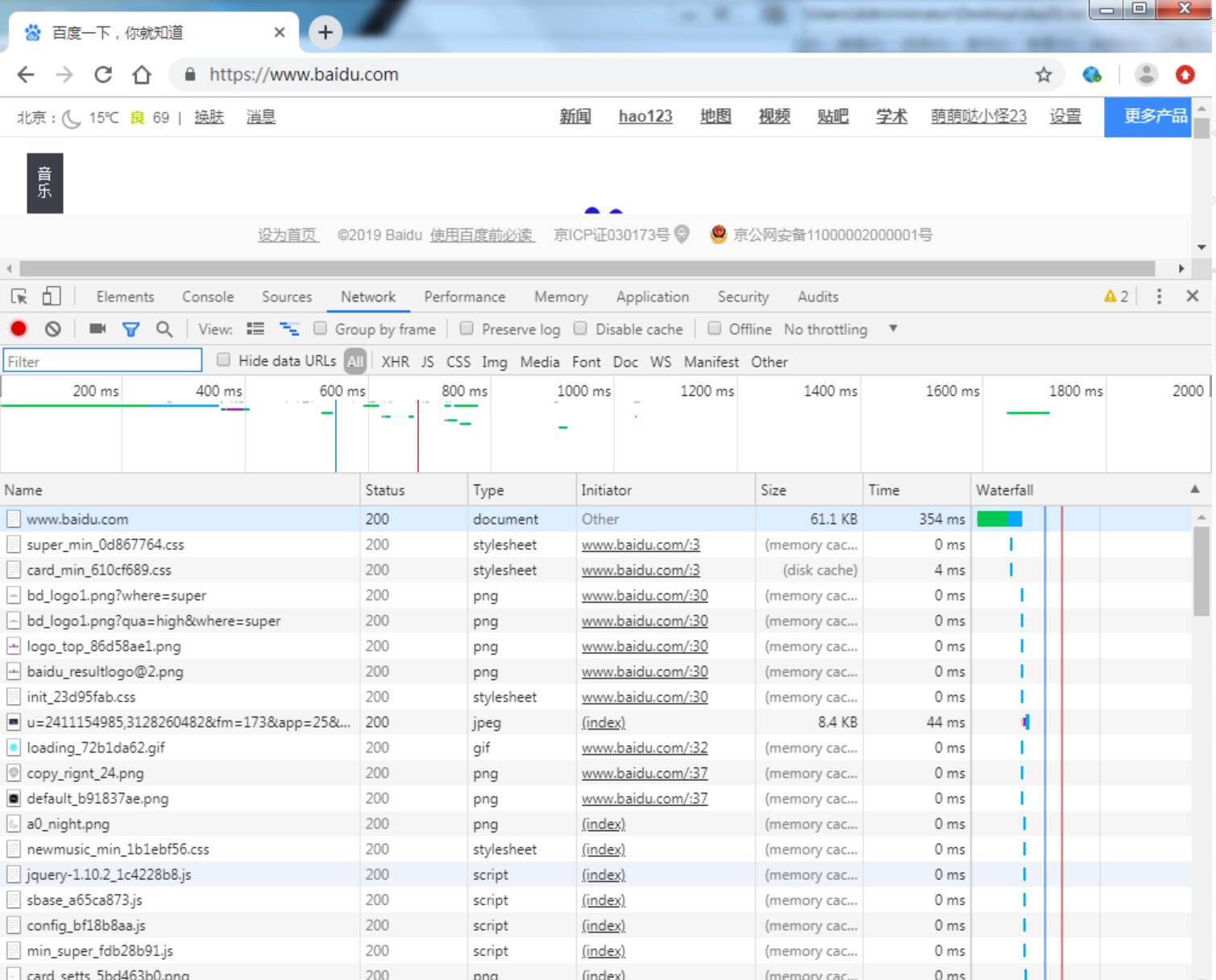The height and width of the screenshot is (980, 1216).
Task: Sort requests by Time column
Action: coord(917,490)
